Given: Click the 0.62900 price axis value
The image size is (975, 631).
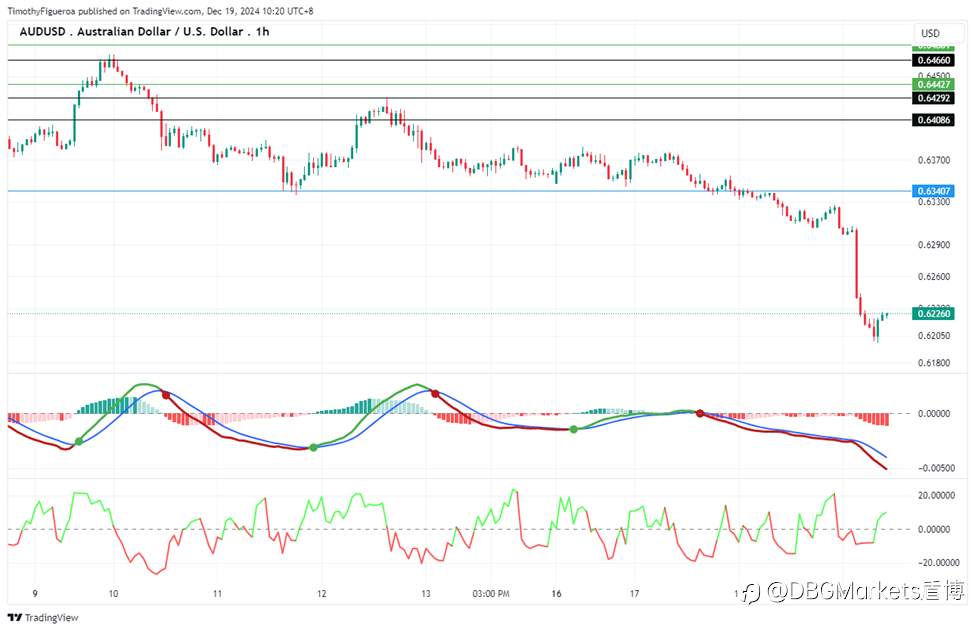Looking at the screenshot, I should [x=934, y=244].
